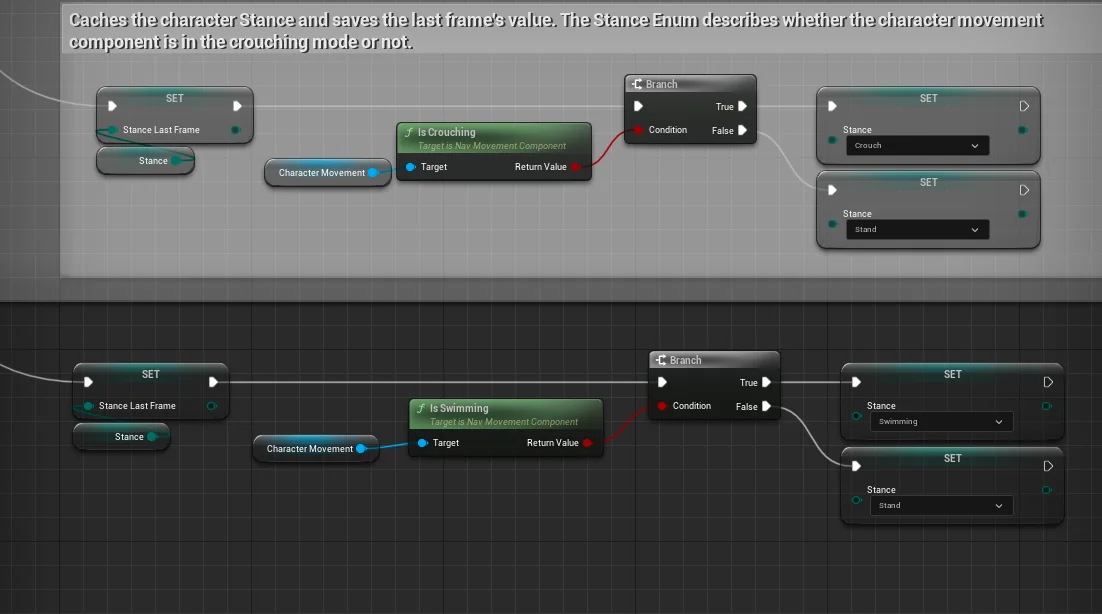Click the Stance input pin beside the Swimming dropdown
The height and width of the screenshot is (614, 1102).
coord(856,417)
